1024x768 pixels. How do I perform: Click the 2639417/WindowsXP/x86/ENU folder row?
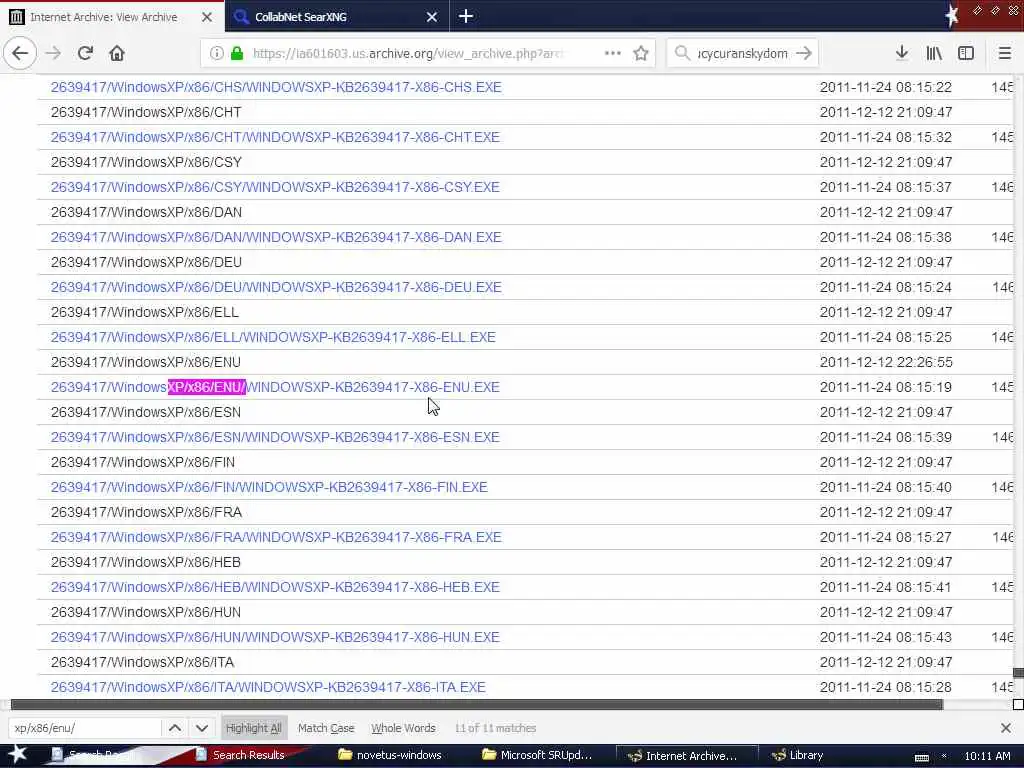coord(146,362)
